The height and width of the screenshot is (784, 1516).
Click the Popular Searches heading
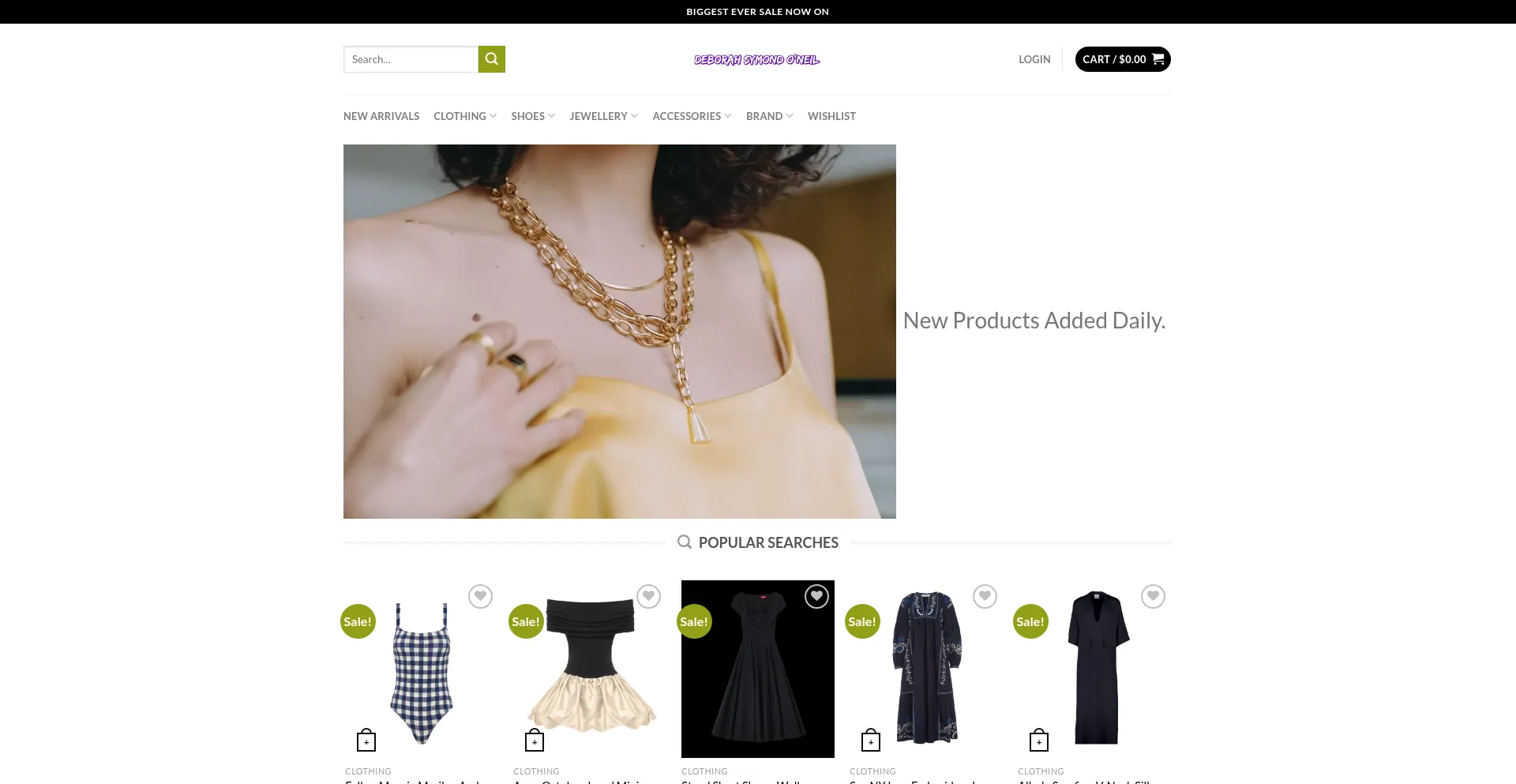768,542
